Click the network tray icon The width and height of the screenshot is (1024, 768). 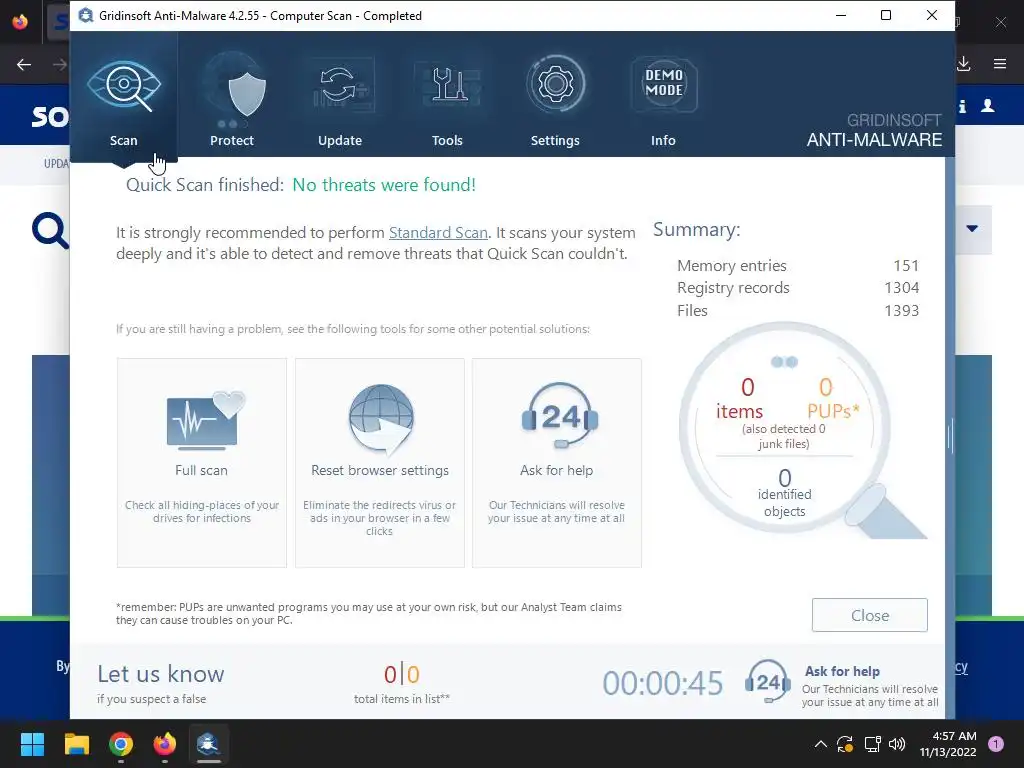pyautogui.click(x=872, y=744)
